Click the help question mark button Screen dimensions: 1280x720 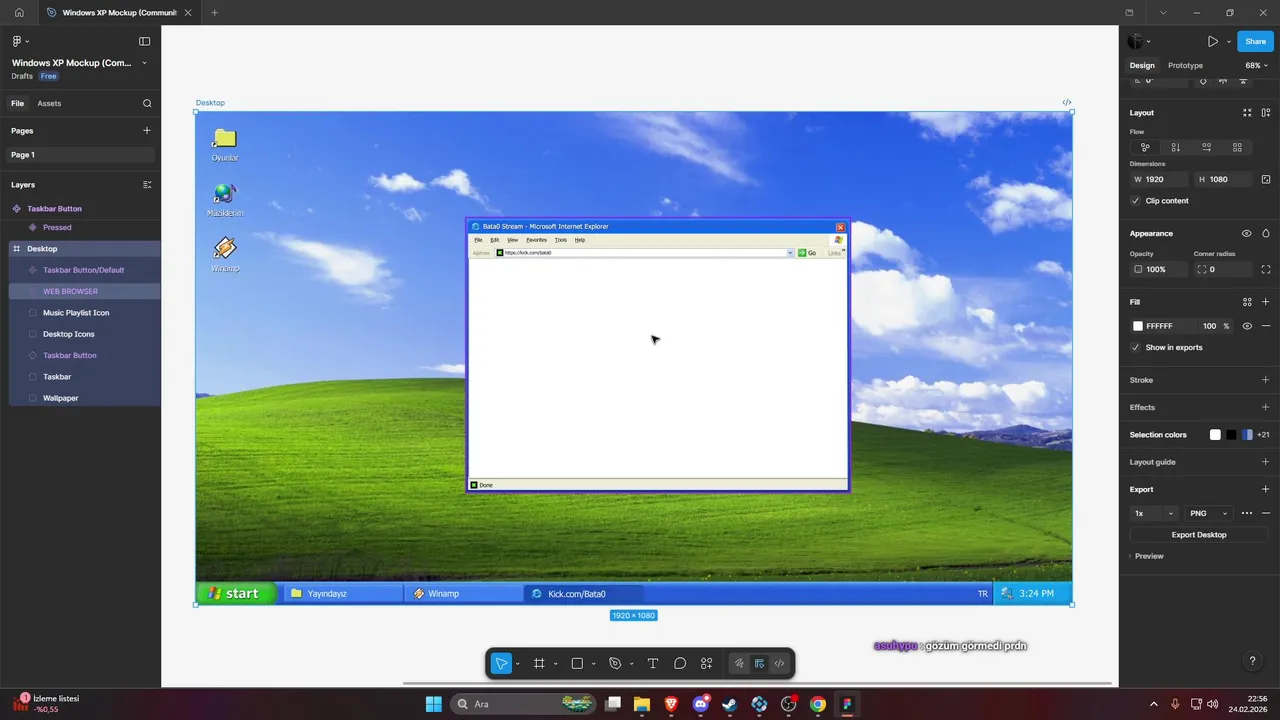pos(1252,661)
